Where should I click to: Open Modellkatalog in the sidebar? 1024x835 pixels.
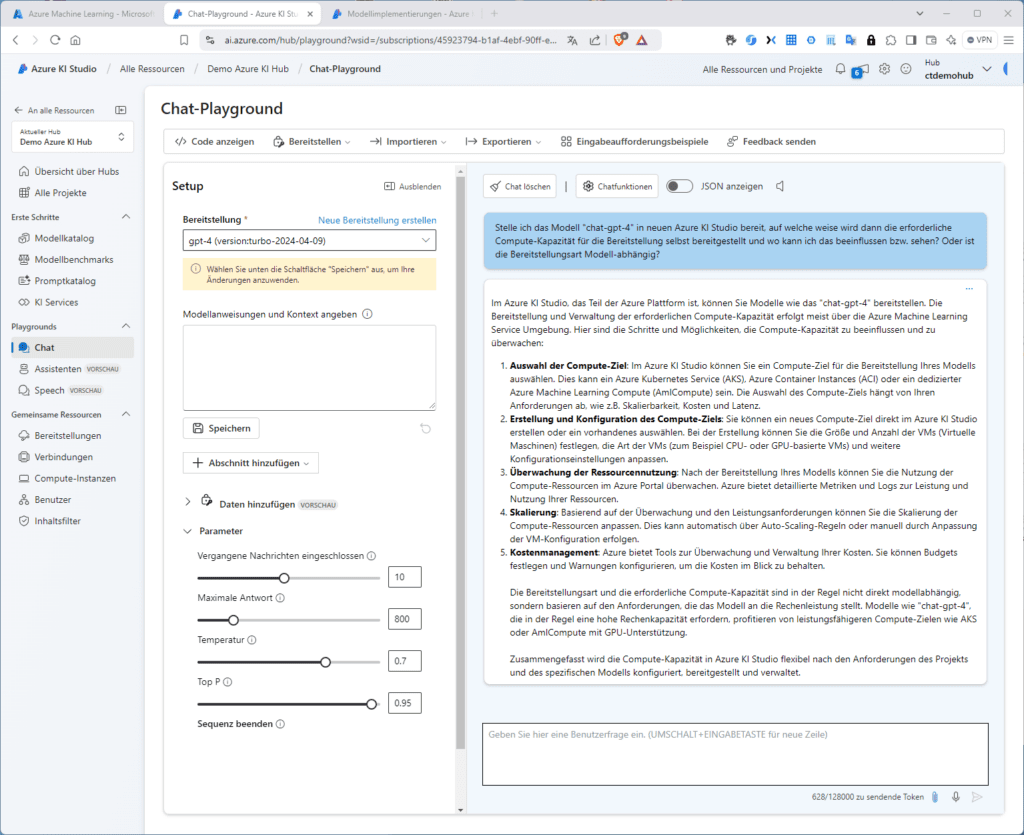tap(64, 238)
